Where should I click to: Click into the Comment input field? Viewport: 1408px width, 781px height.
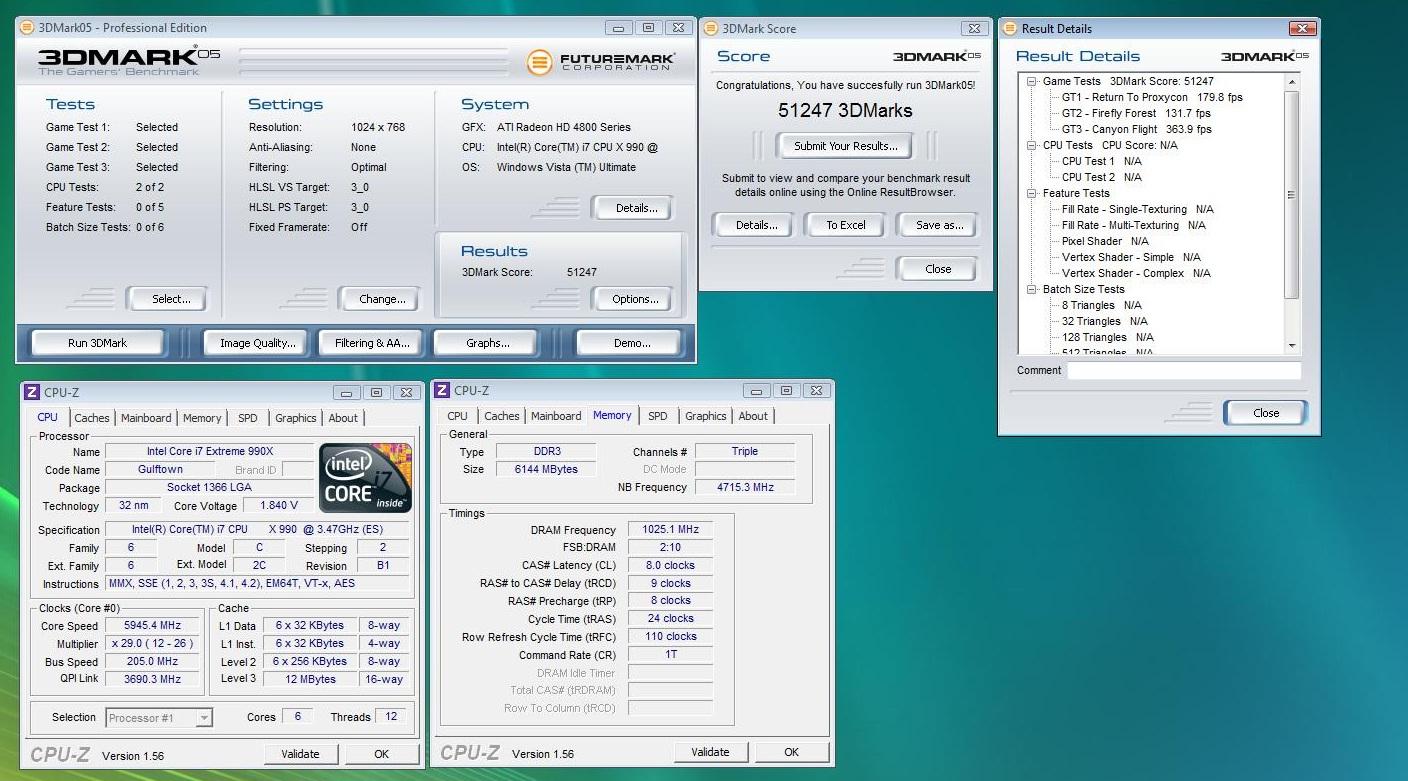pos(1184,371)
